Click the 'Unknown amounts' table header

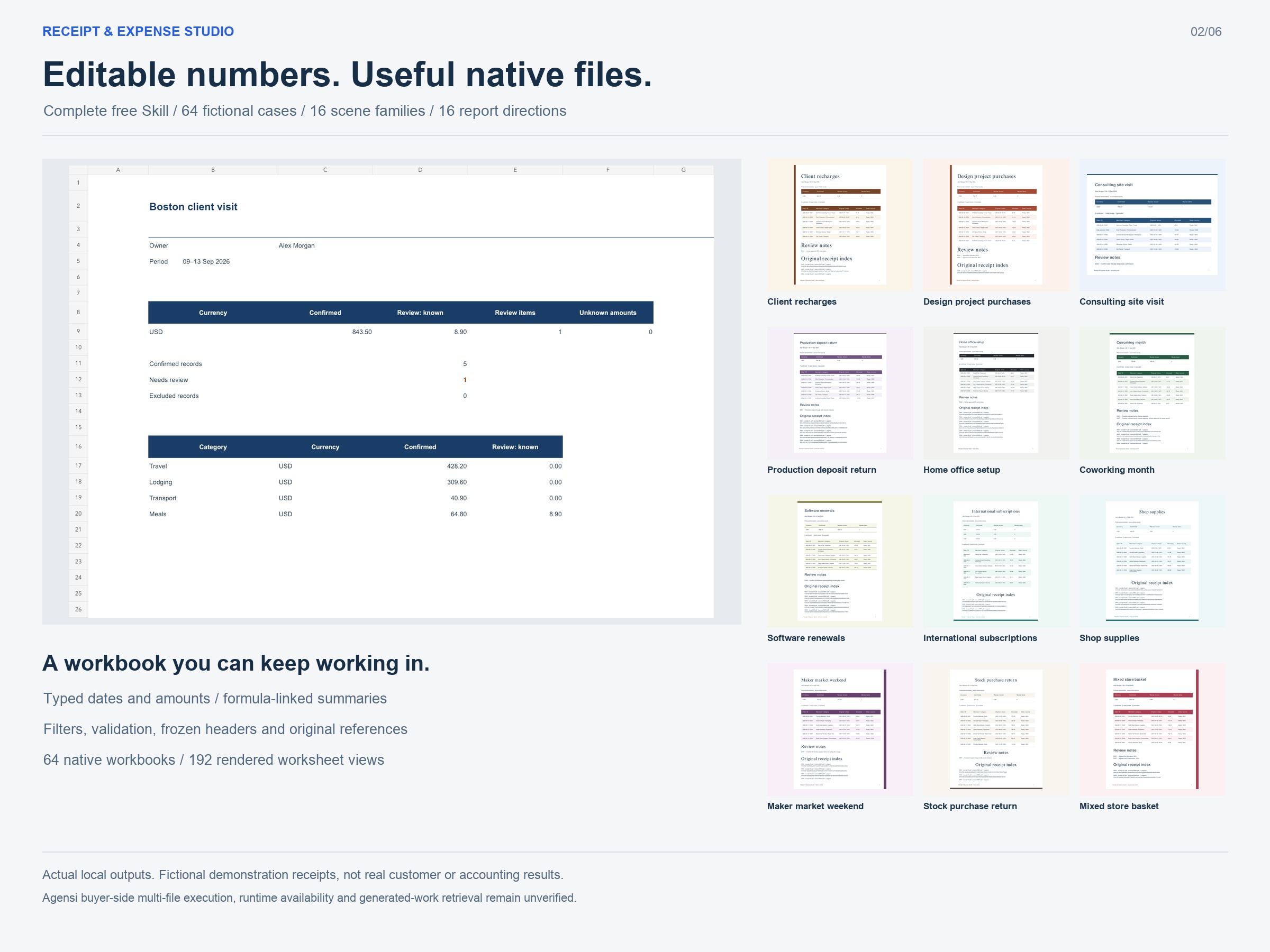(x=607, y=313)
